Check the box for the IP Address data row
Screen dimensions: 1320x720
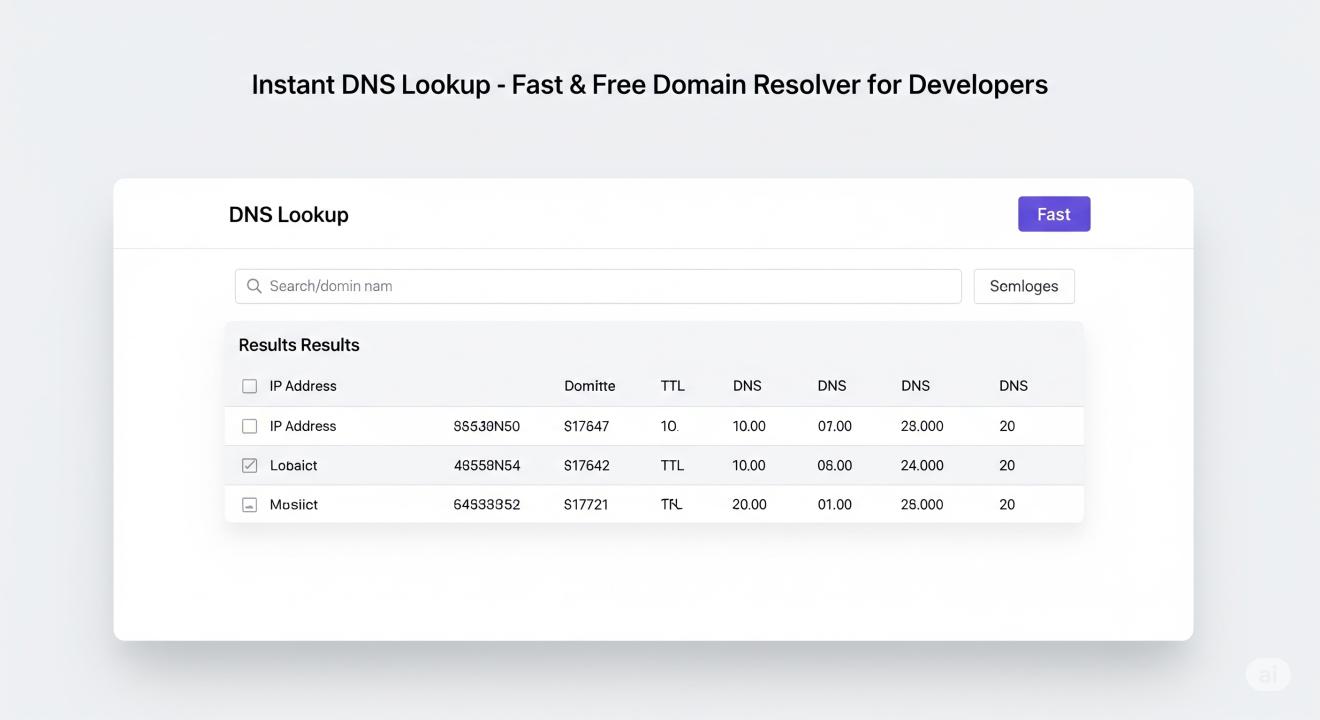[x=250, y=426]
